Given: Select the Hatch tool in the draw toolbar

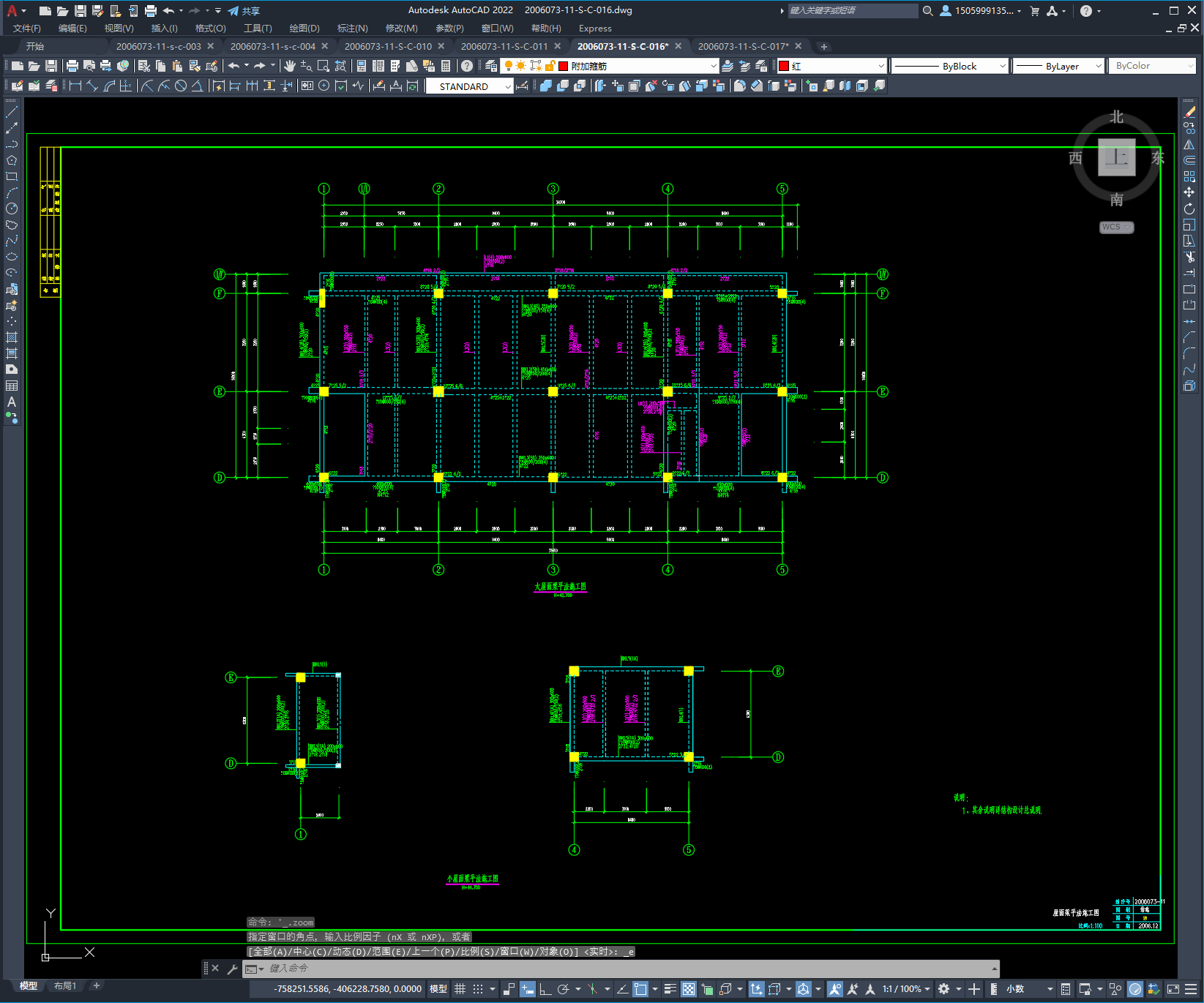Looking at the screenshot, I should point(12,337).
